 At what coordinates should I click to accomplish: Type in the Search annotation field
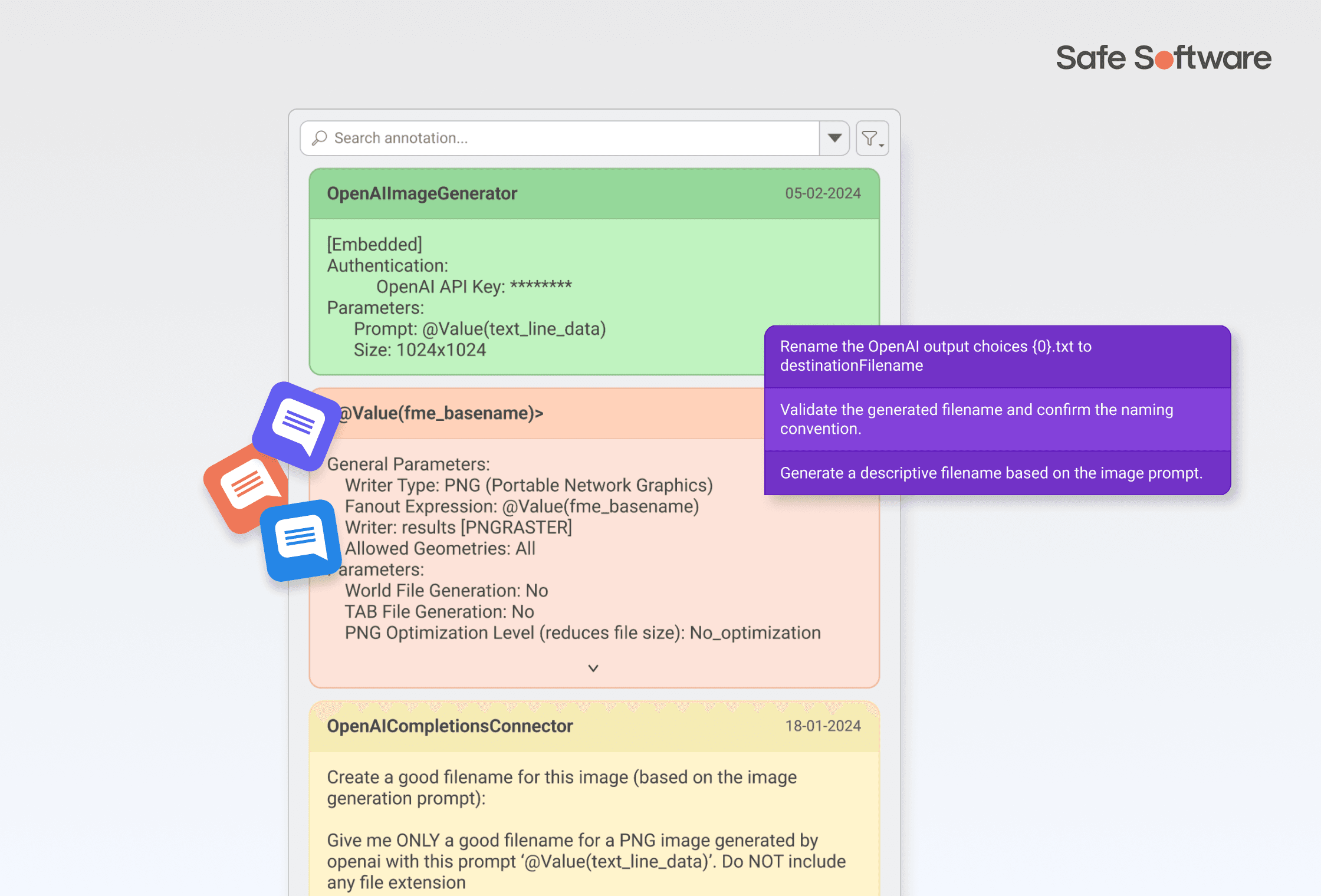[560, 139]
